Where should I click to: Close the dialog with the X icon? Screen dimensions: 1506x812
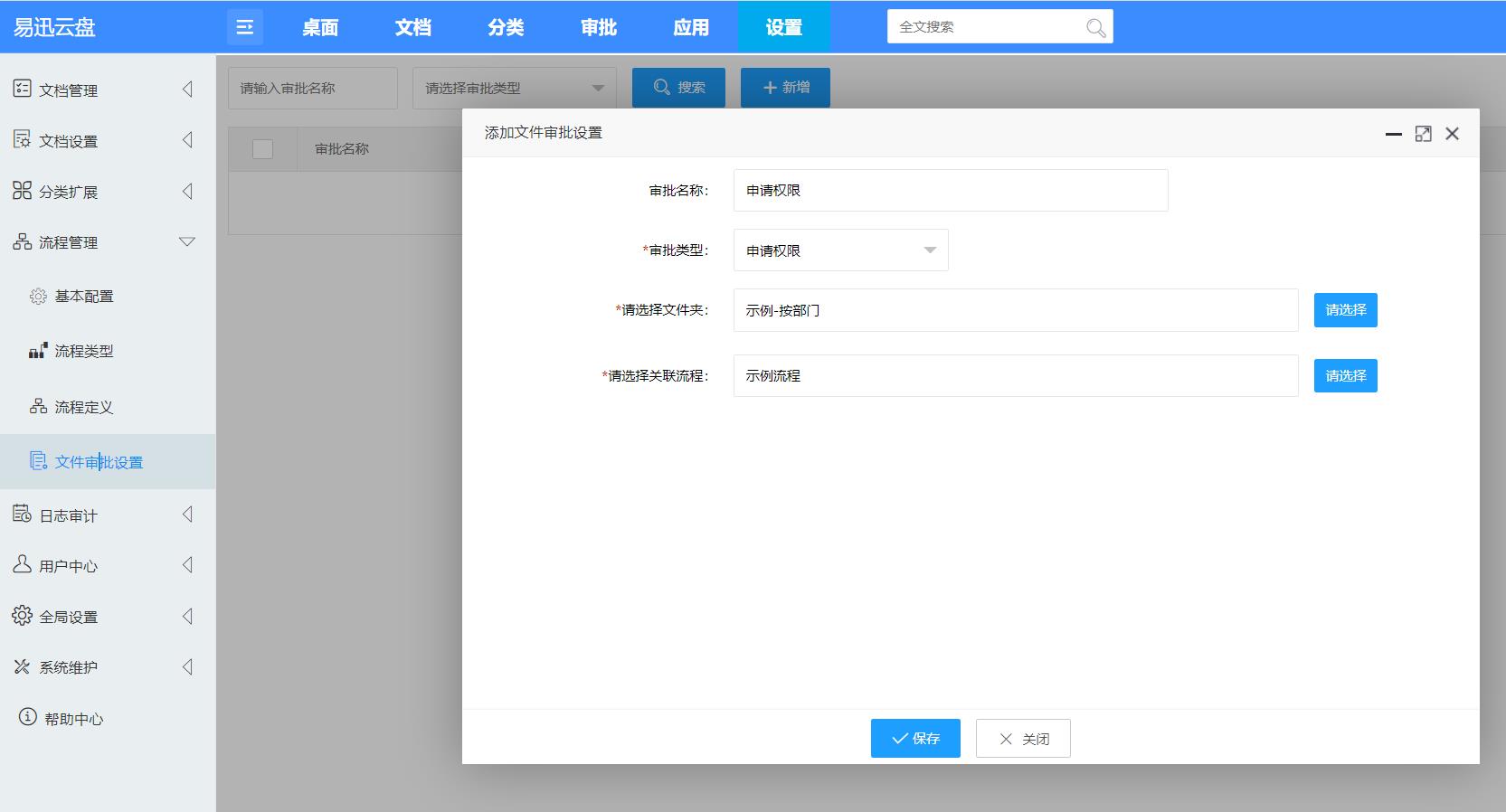[x=1452, y=134]
